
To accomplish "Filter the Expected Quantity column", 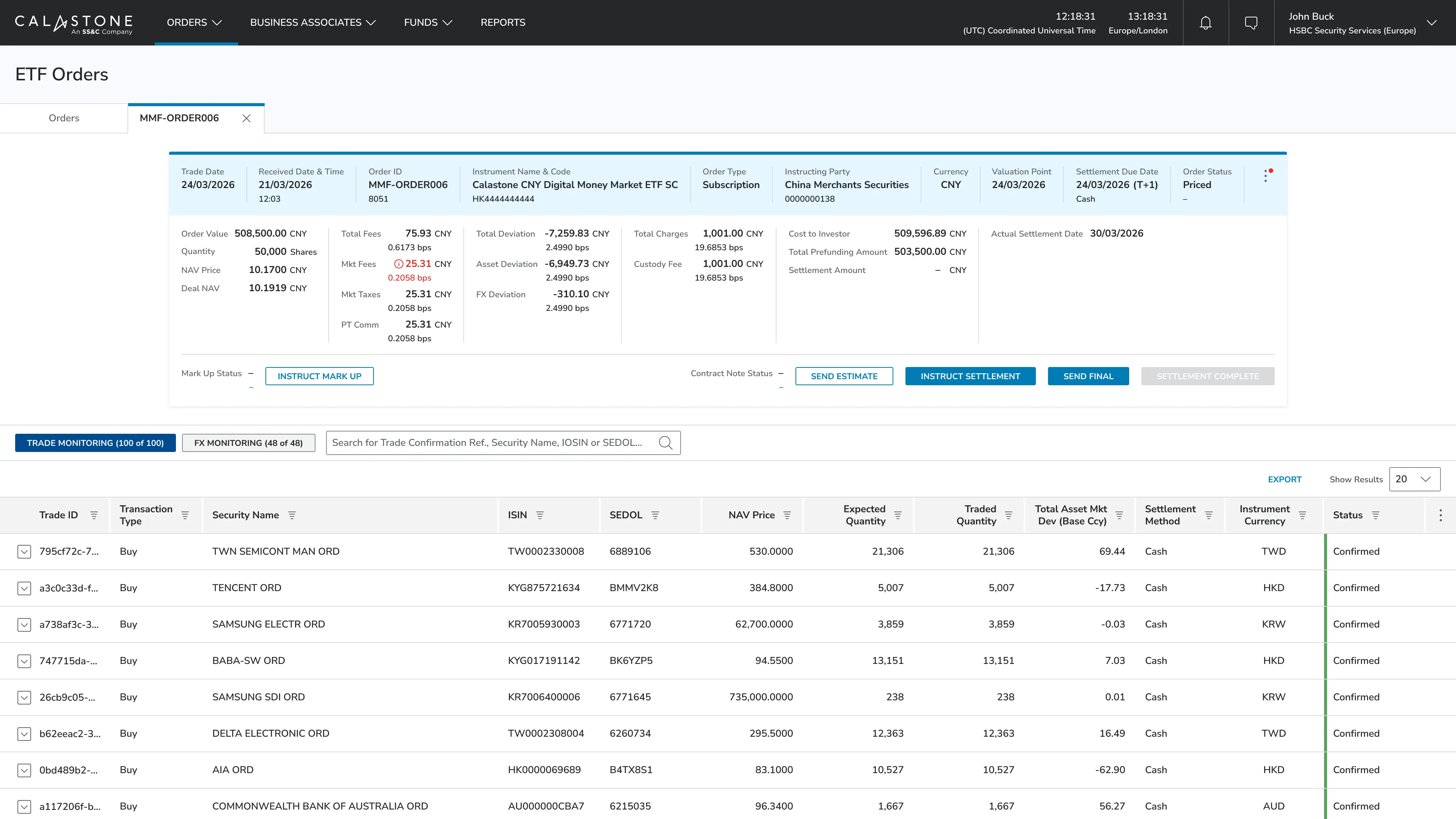I will coord(897,515).
